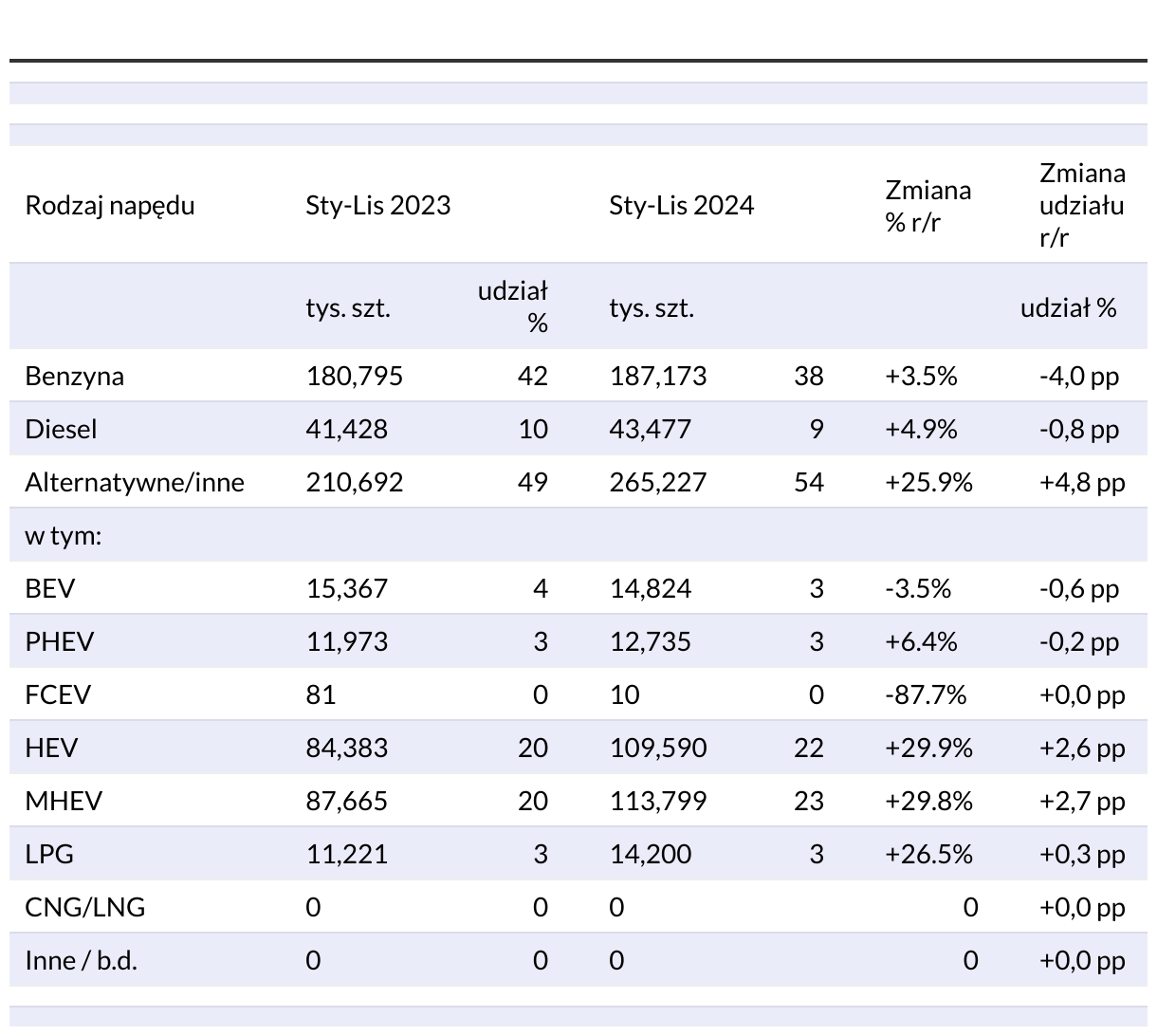Select the Alternatywne/inne row label

point(135,483)
